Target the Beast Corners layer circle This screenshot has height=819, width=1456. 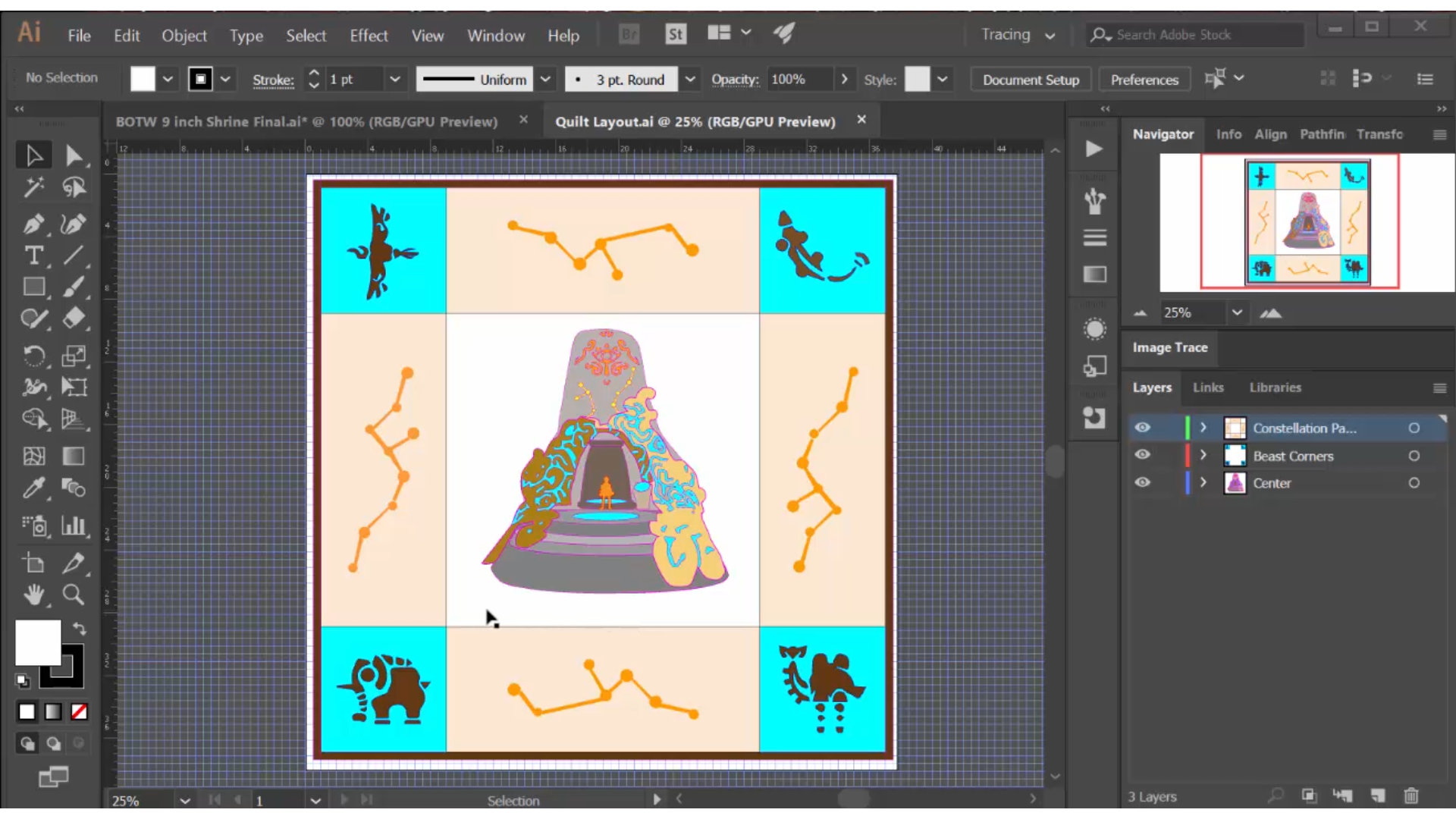(x=1414, y=456)
